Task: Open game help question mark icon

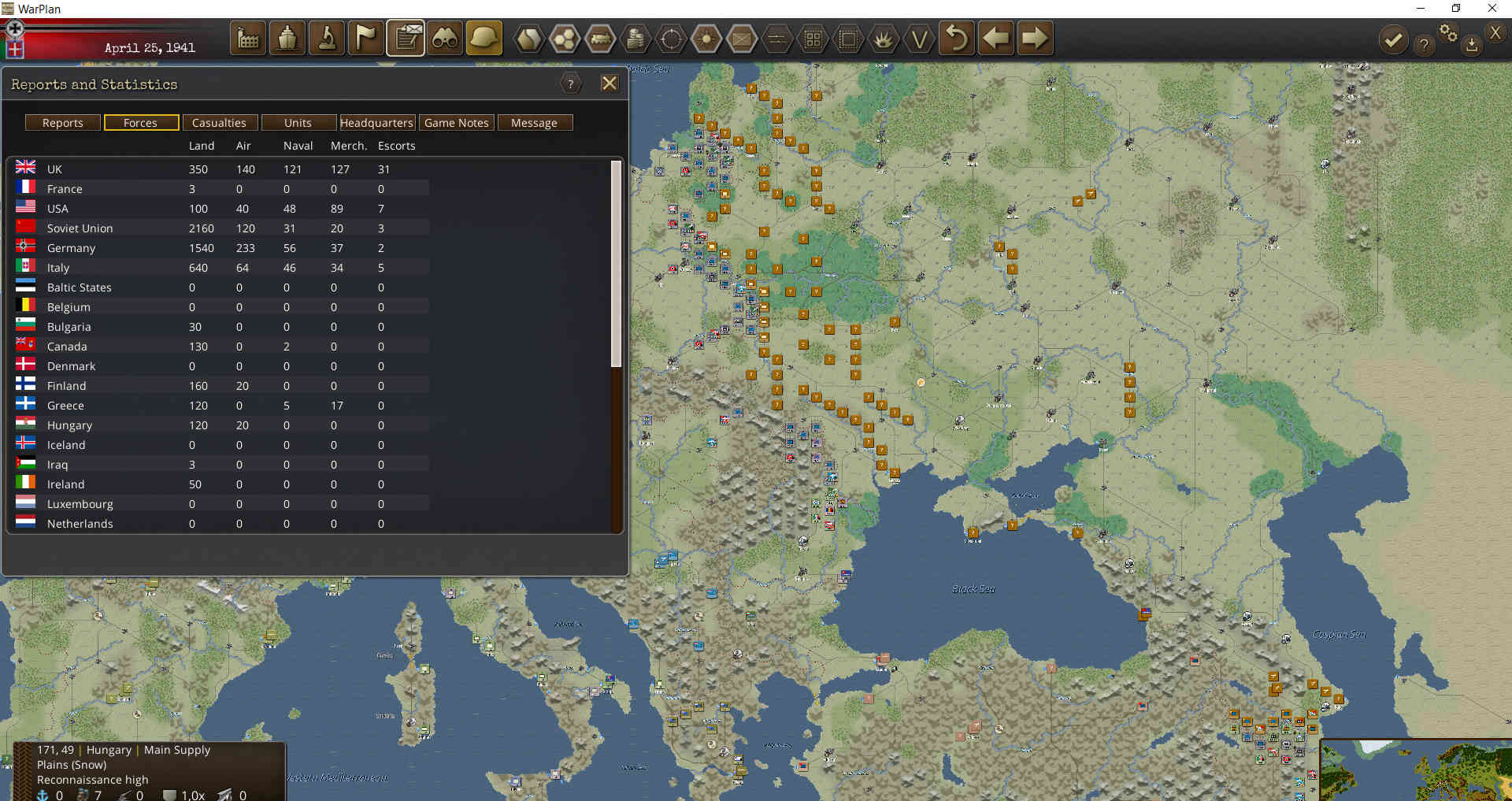Action: click(1424, 45)
